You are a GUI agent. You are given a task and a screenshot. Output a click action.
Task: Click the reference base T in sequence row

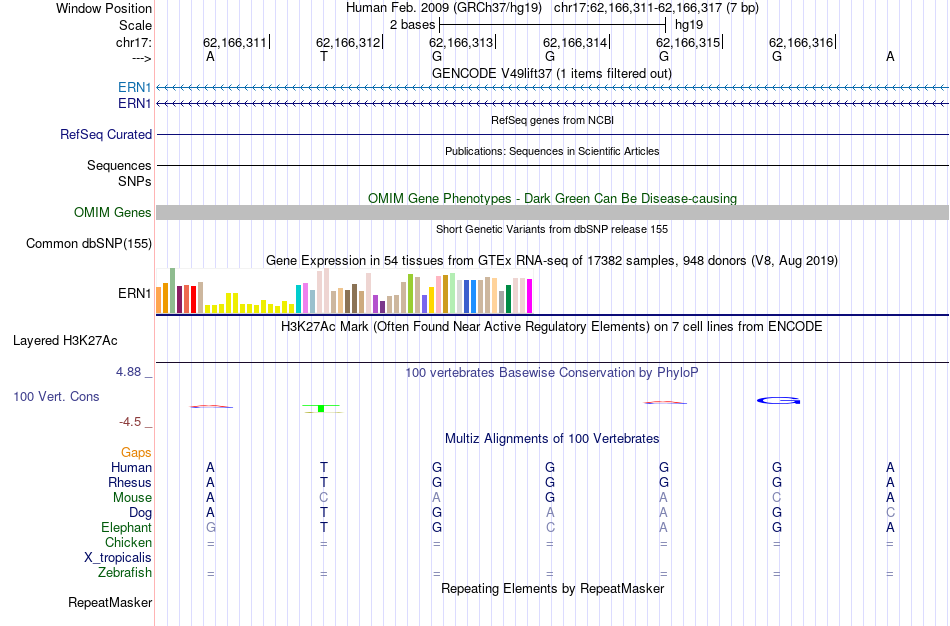pos(324,56)
